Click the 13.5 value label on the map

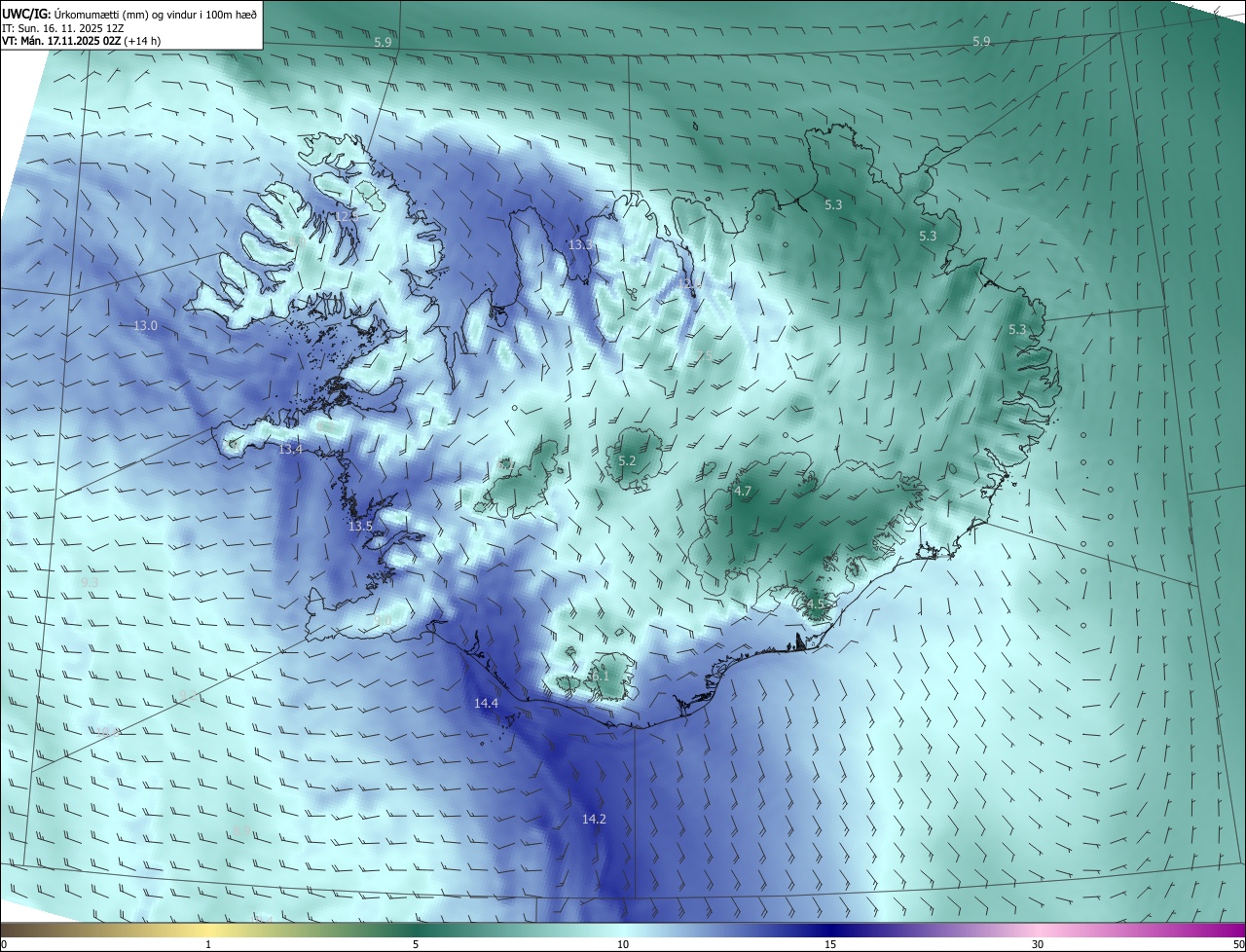360,527
